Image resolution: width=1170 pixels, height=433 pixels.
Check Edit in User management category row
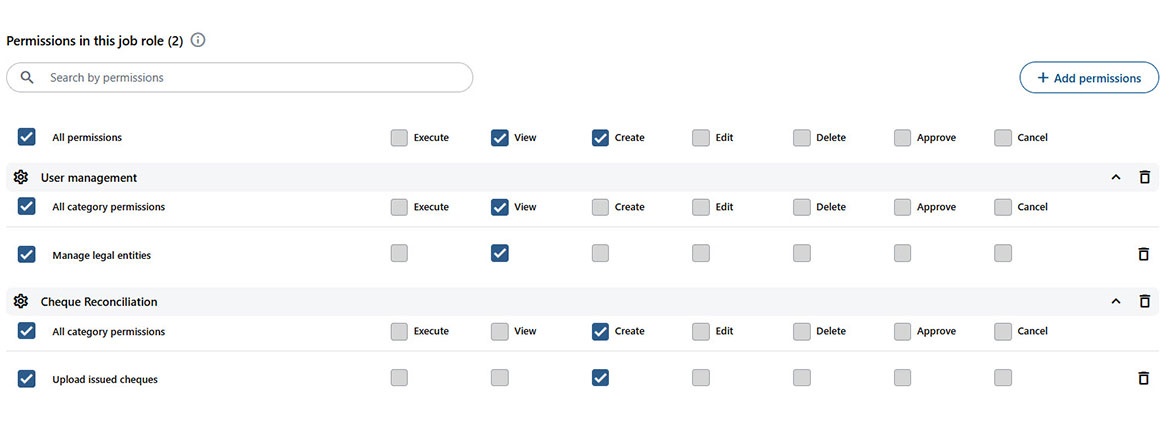click(x=701, y=207)
